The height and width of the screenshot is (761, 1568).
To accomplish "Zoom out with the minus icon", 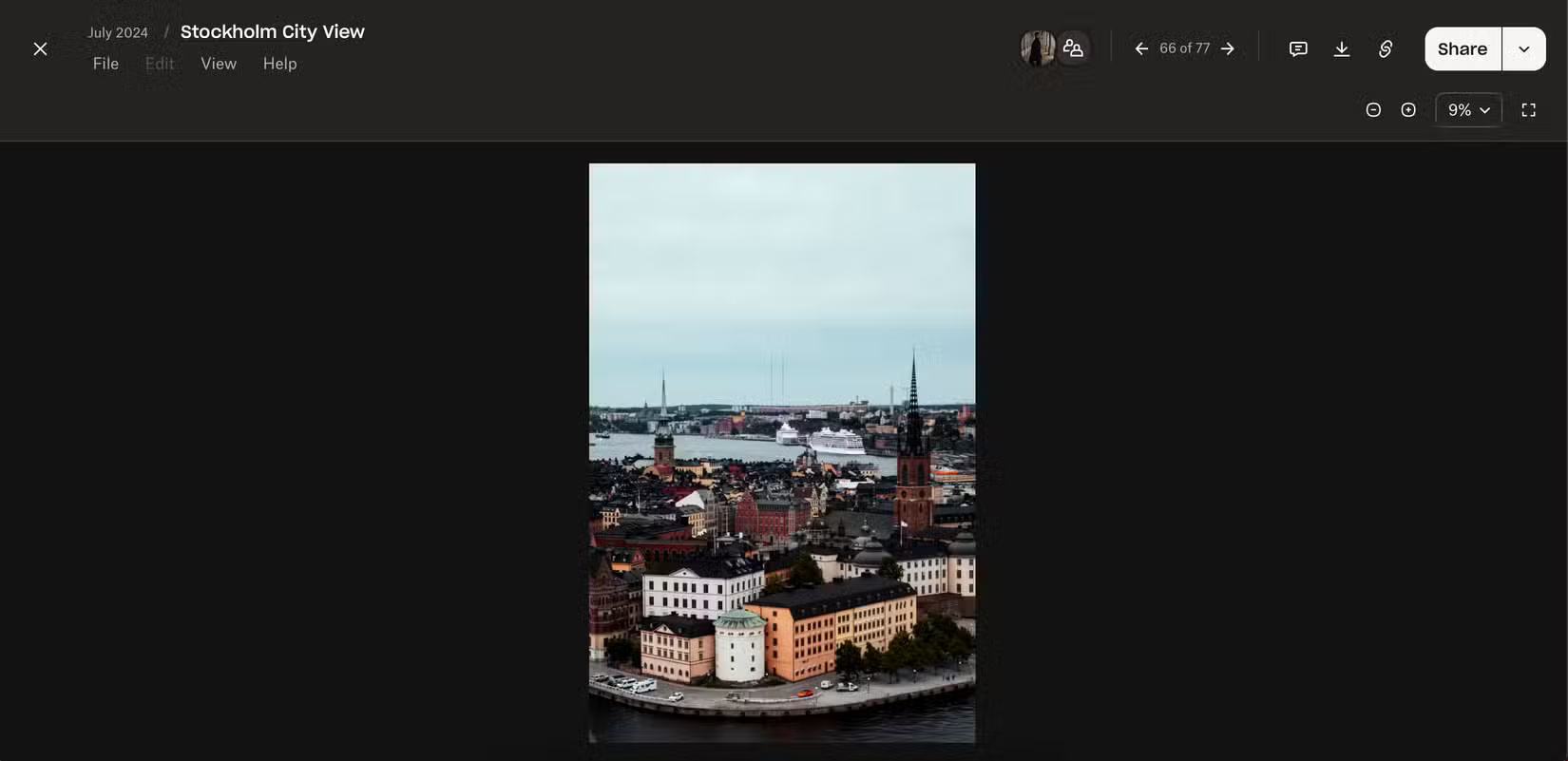I will [1373, 110].
